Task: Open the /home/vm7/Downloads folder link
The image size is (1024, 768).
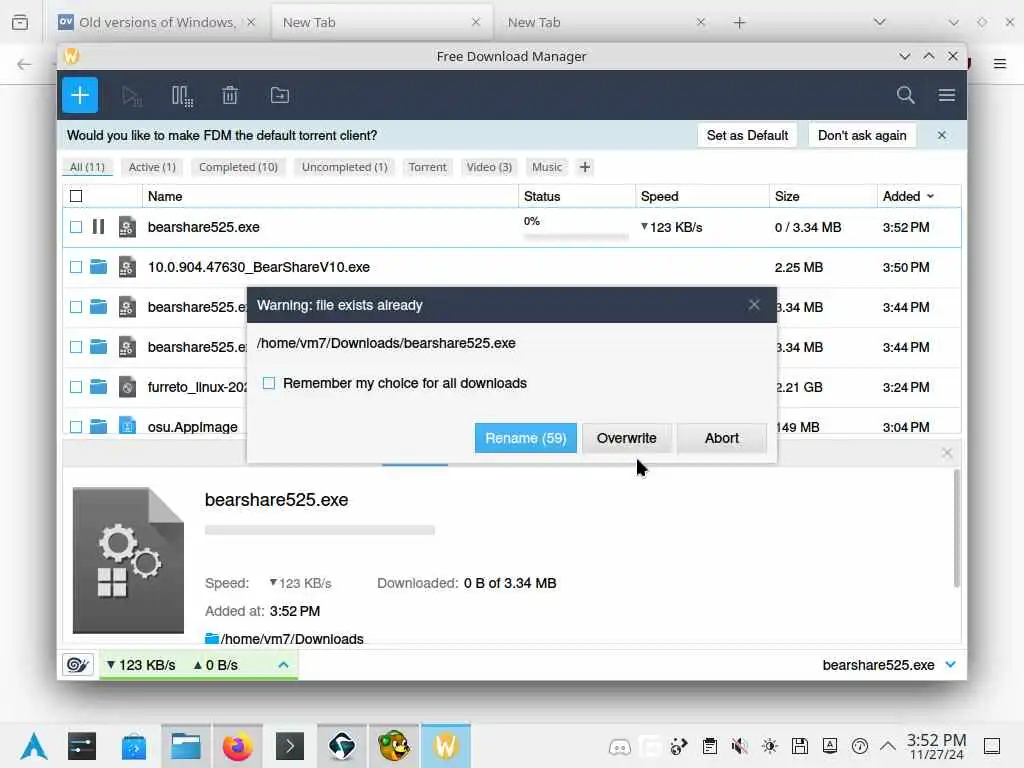Action: [285, 639]
